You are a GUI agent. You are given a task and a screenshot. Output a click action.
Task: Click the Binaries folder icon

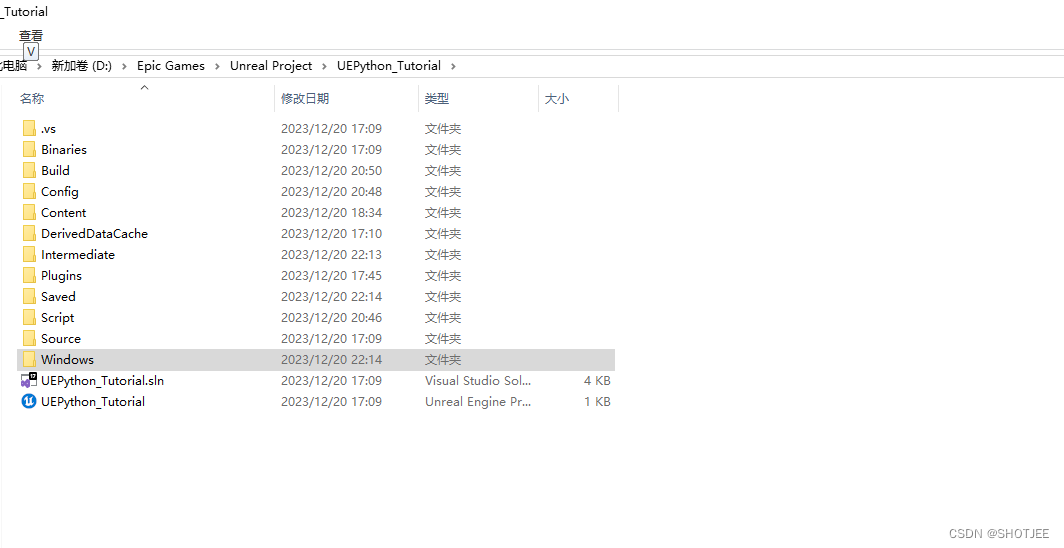click(28, 149)
